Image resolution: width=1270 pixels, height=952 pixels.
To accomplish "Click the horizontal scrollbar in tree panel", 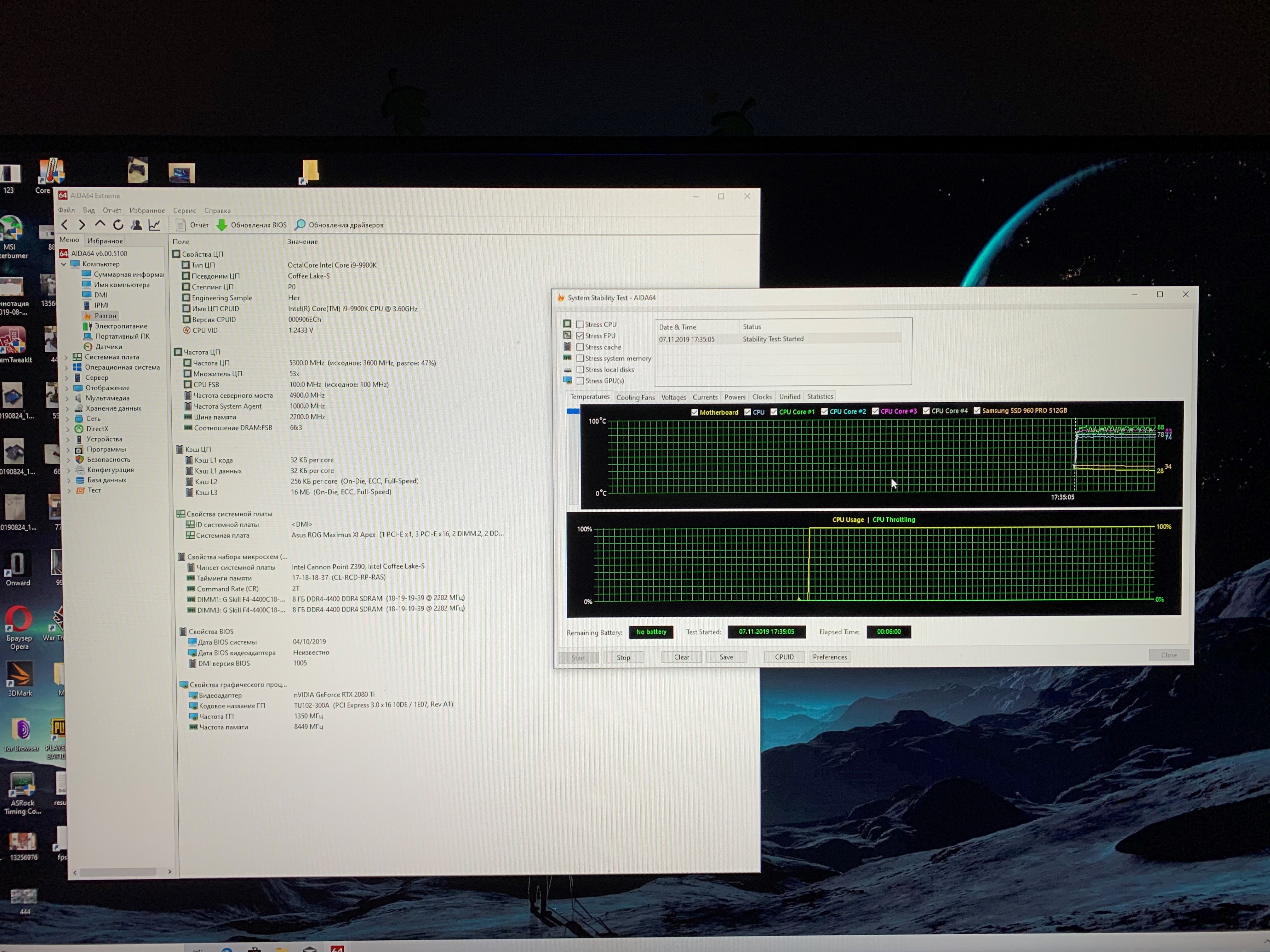I will pyautogui.click(x=118, y=872).
